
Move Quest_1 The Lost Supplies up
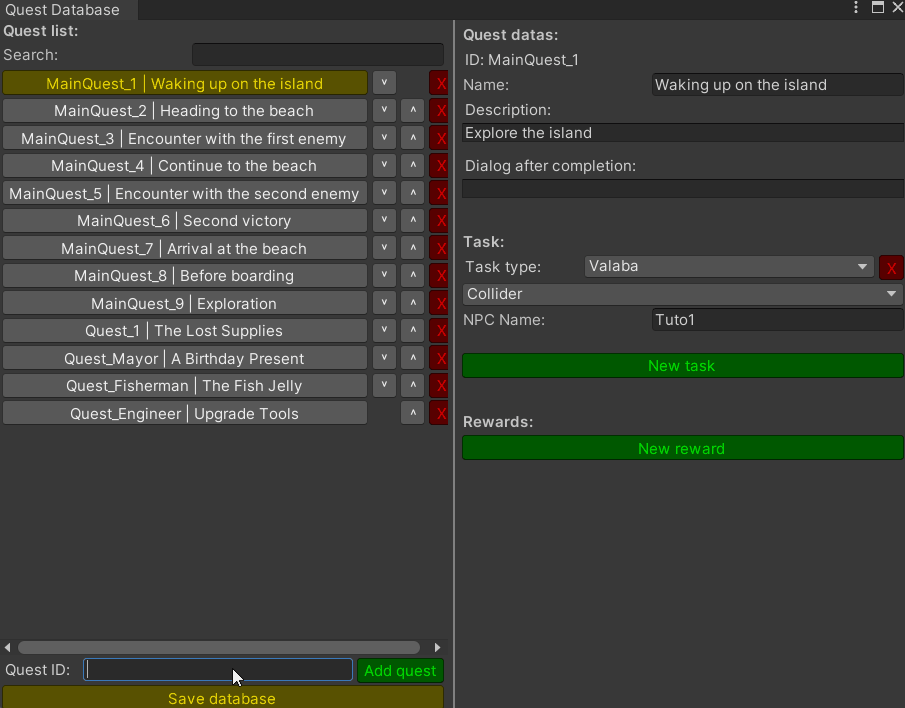pyautogui.click(x=413, y=331)
